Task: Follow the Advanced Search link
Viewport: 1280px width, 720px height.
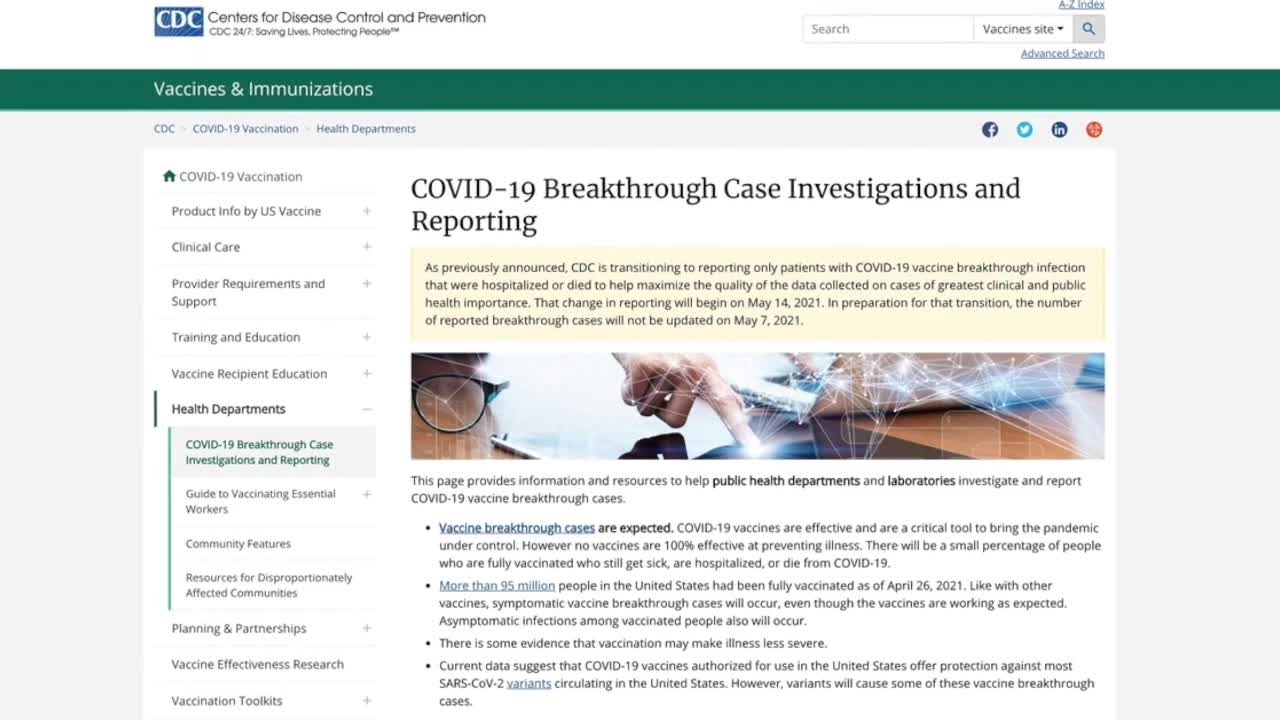Action: coord(1062,53)
